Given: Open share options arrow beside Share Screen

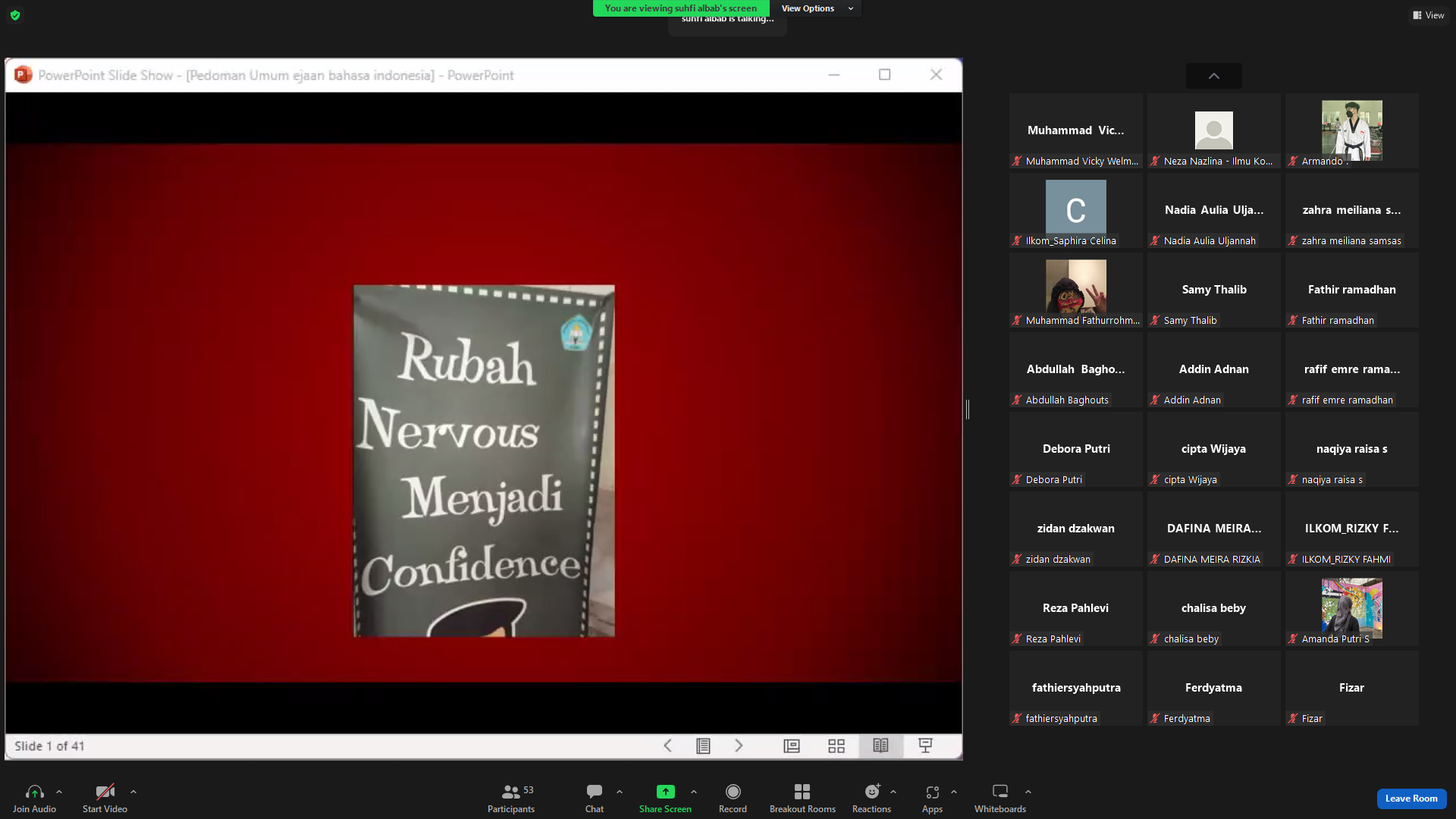Looking at the screenshot, I should (694, 792).
